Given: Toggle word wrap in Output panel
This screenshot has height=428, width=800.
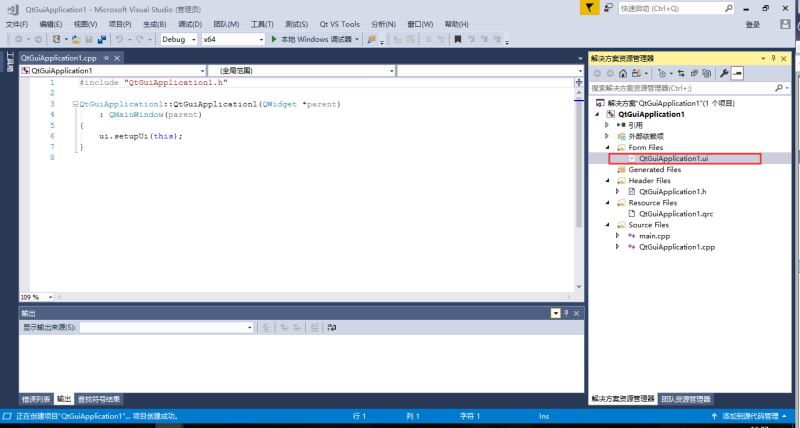Looking at the screenshot, I should [330, 327].
